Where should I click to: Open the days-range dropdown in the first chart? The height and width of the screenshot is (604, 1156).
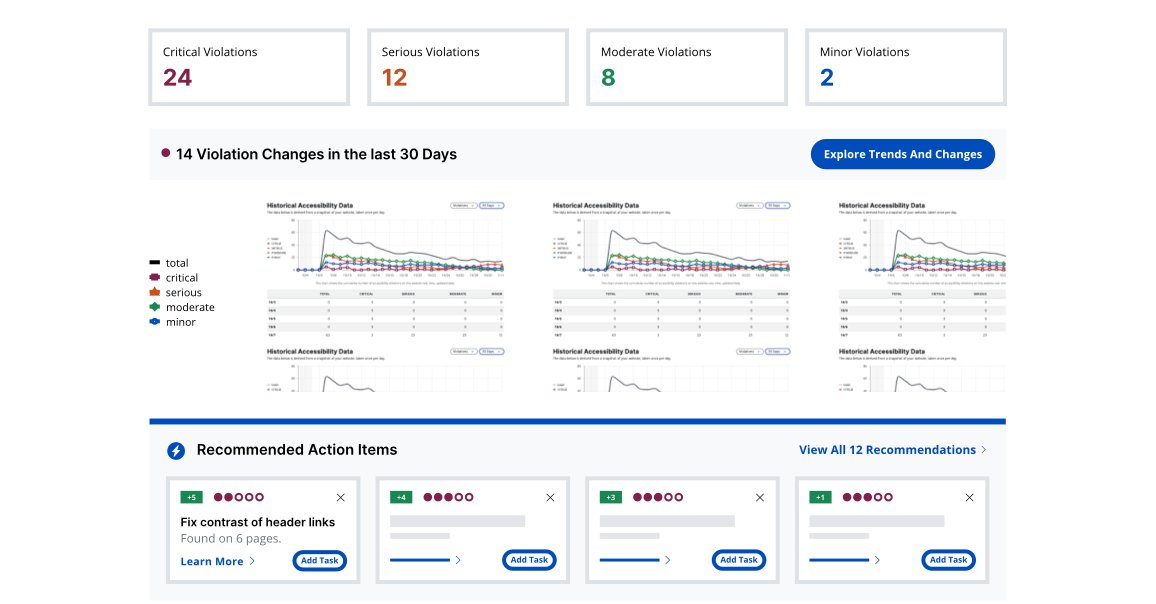click(x=491, y=206)
